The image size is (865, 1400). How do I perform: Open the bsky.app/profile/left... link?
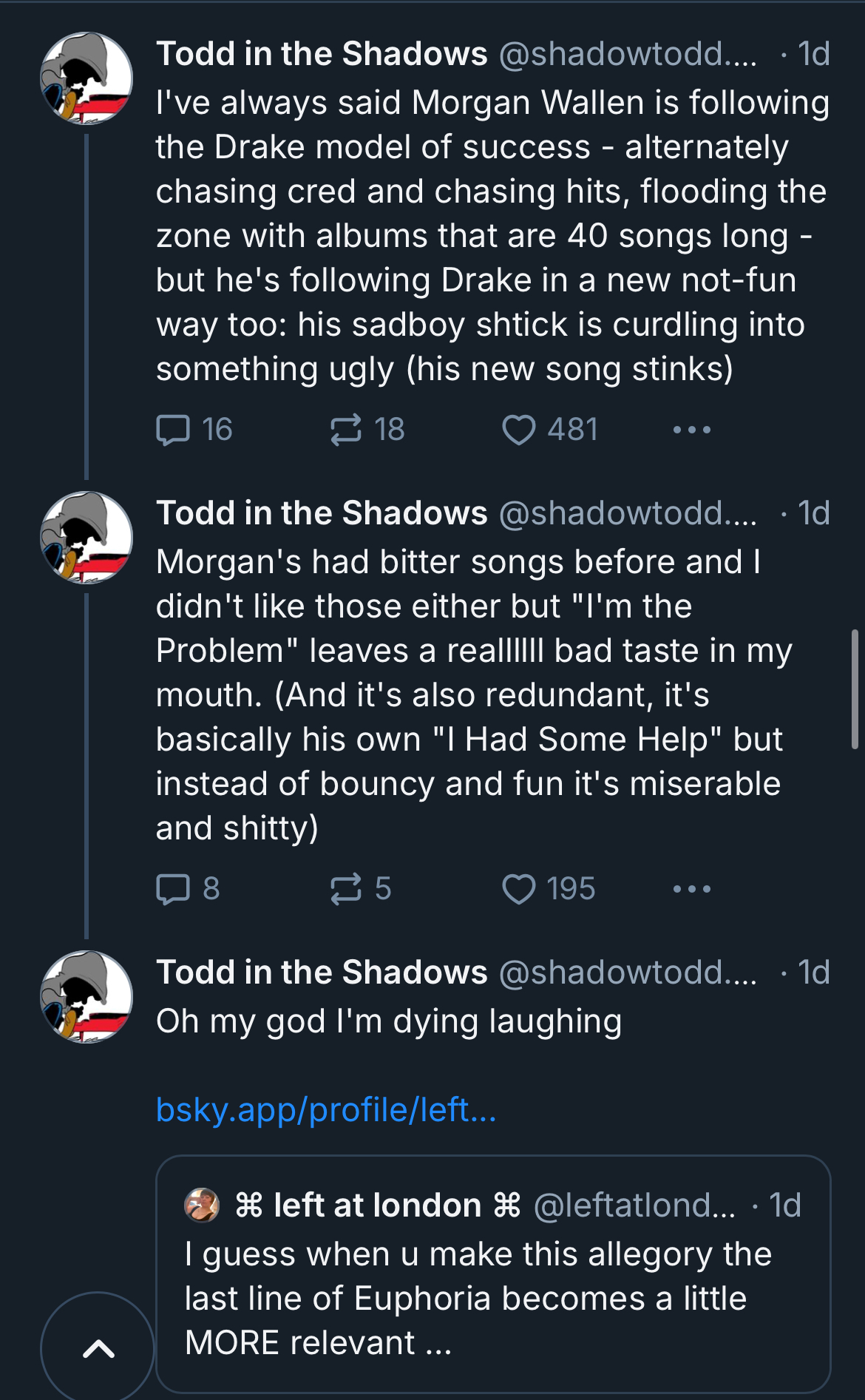326,1109
